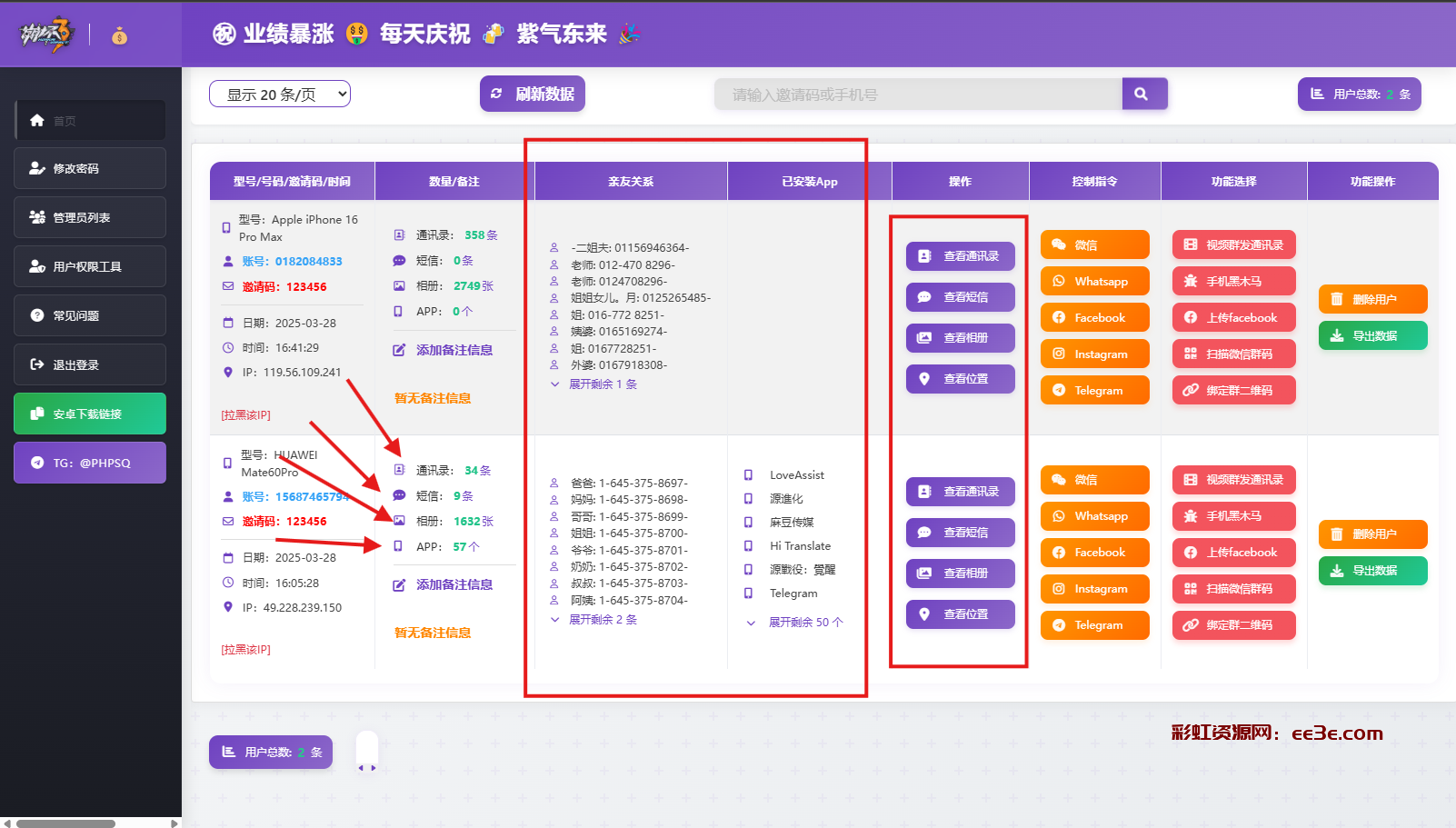Viewport: 1456px width, 828px height.
Task: Expand 展开剩余 50 个 installed apps list
Action: click(x=804, y=623)
